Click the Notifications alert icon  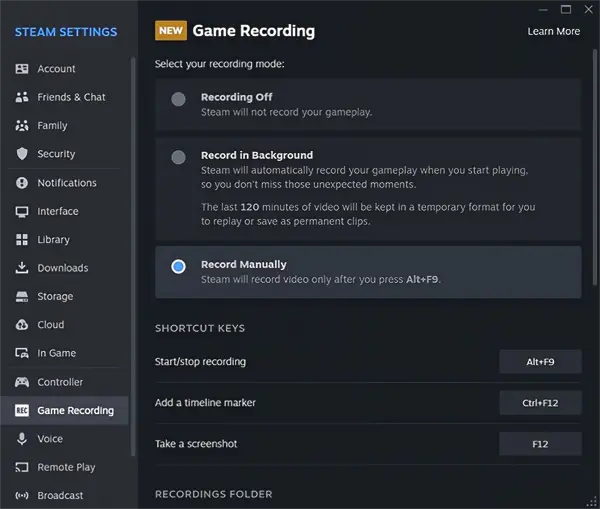pos(22,183)
